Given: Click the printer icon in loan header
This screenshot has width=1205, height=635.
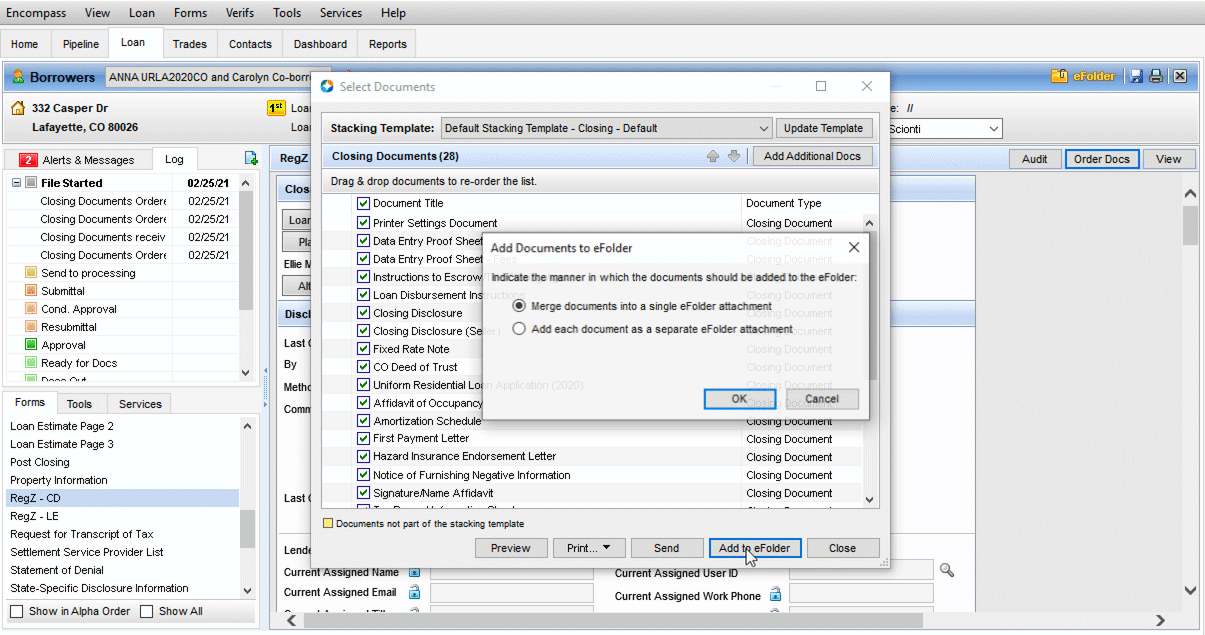Looking at the screenshot, I should [x=1156, y=76].
